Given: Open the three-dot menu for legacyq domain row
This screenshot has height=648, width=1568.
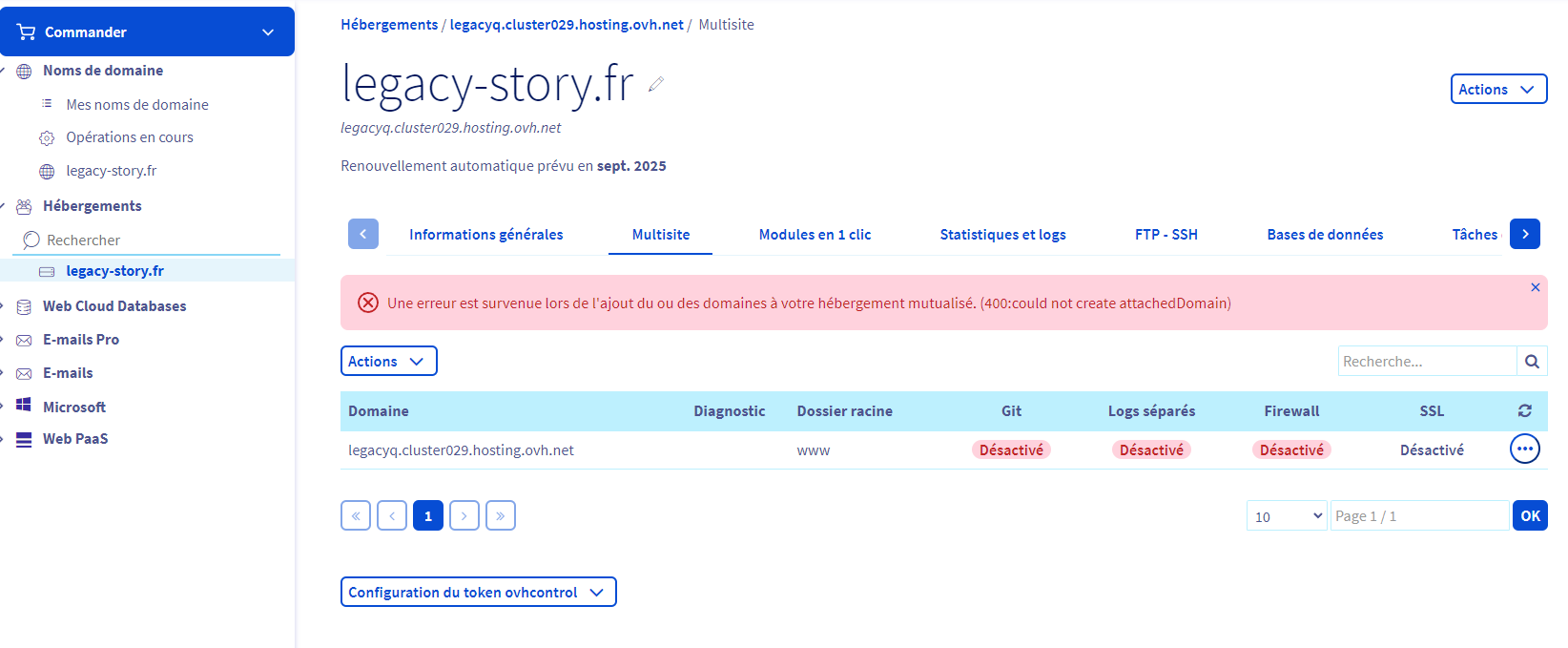Looking at the screenshot, I should point(1524,449).
